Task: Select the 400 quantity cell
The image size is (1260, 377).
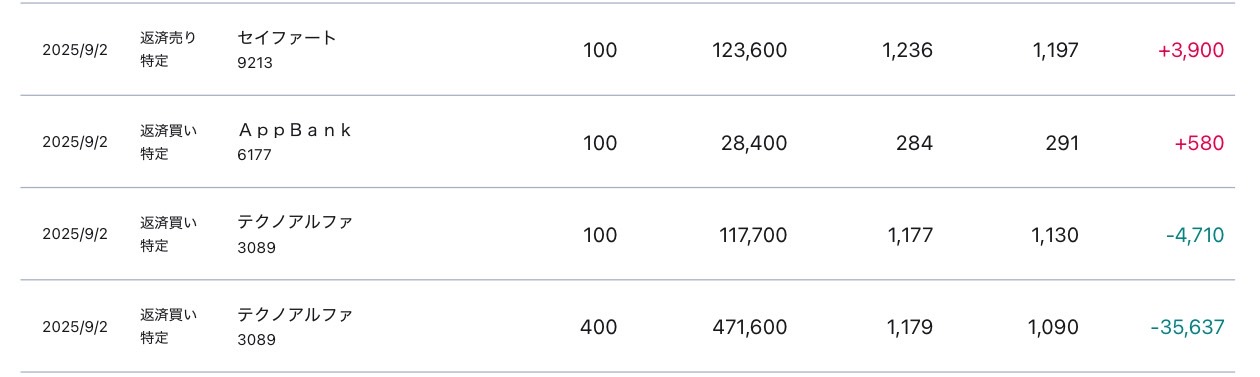Action: (x=600, y=327)
